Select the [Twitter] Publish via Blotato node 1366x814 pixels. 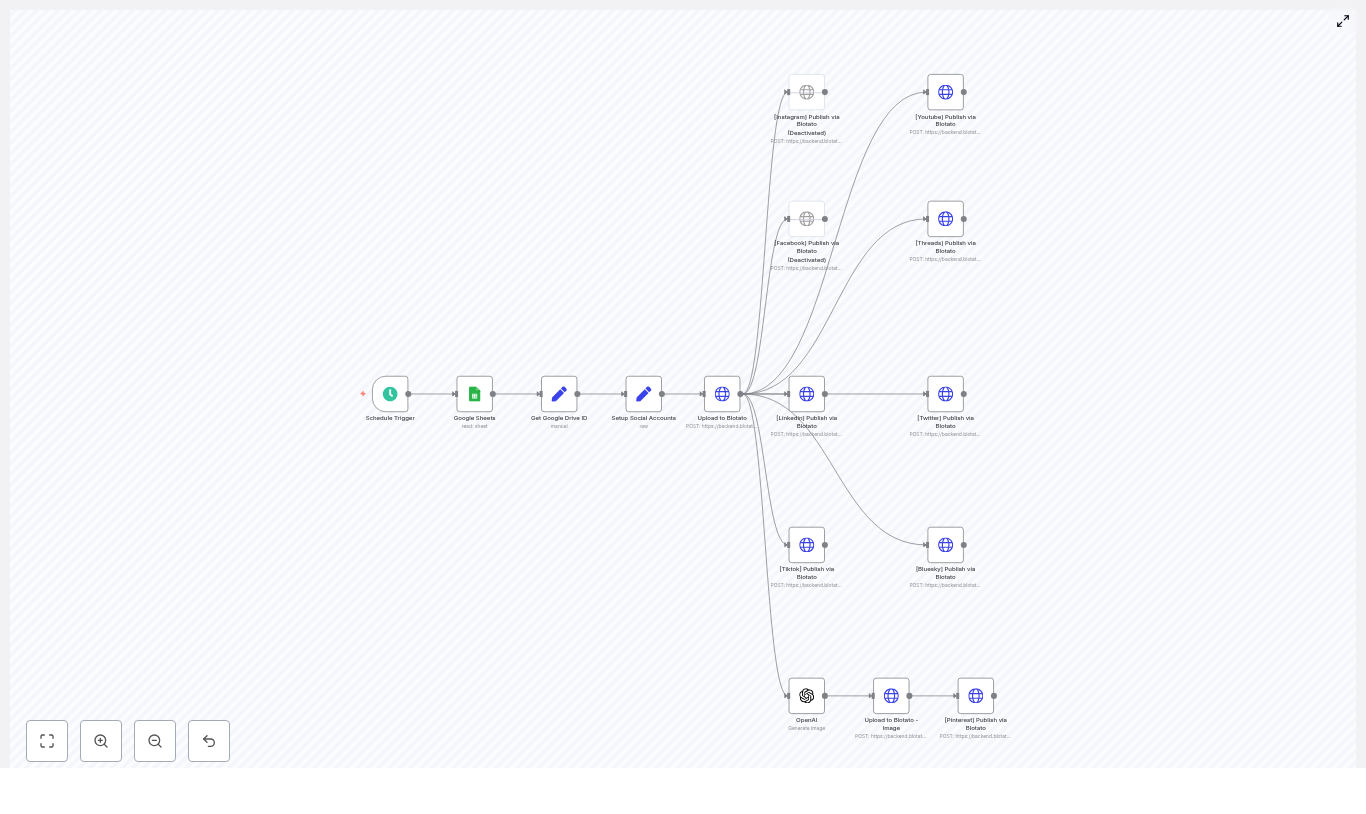945,394
